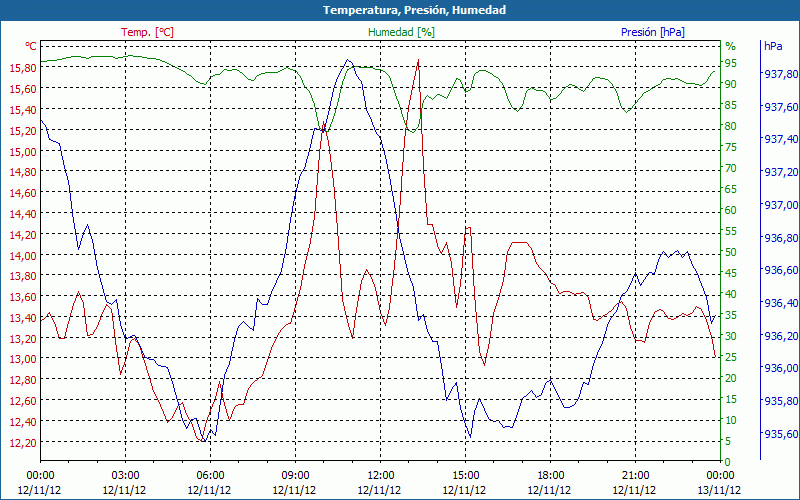Click temperature axis value '12,20'
The image size is (800, 500).
(23, 442)
